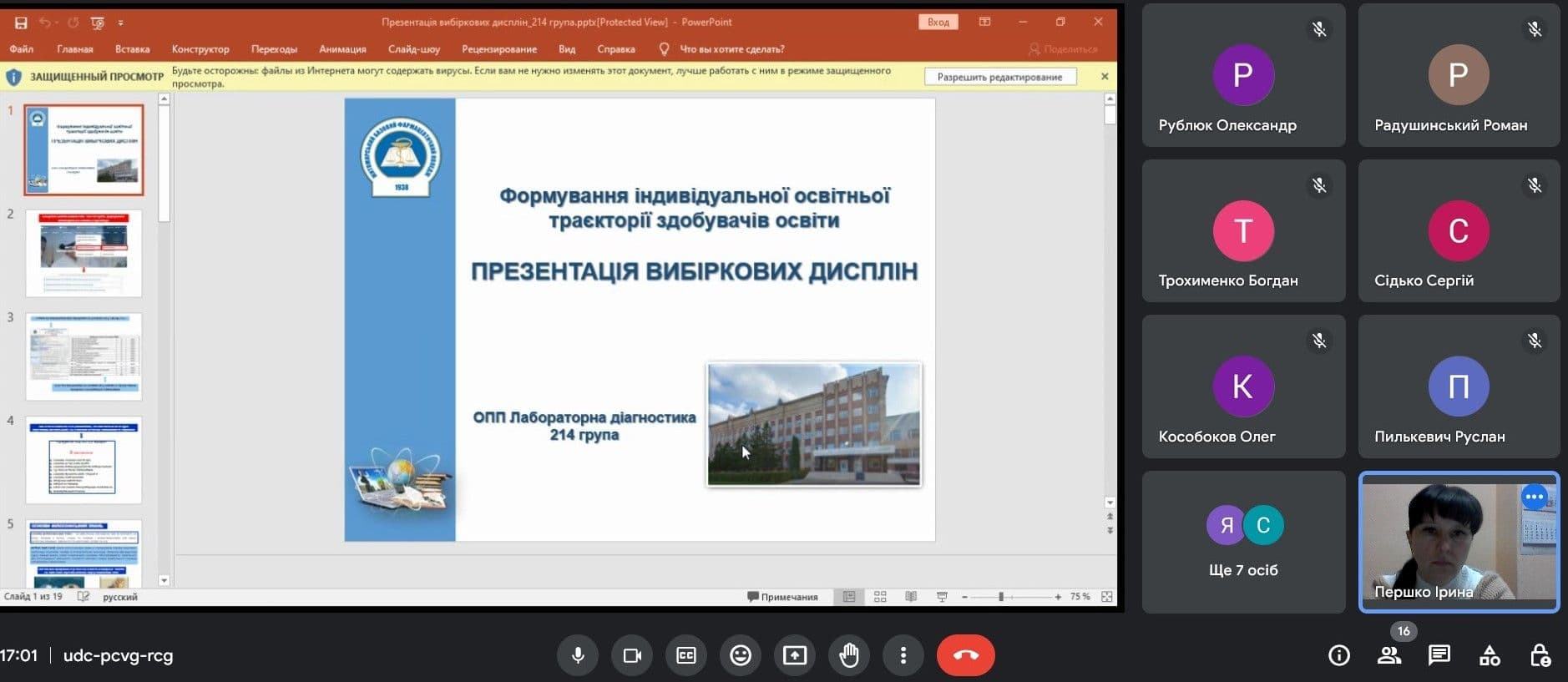
Task: Open chat with everyone icon
Action: pyautogui.click(x=1439, y=655)
